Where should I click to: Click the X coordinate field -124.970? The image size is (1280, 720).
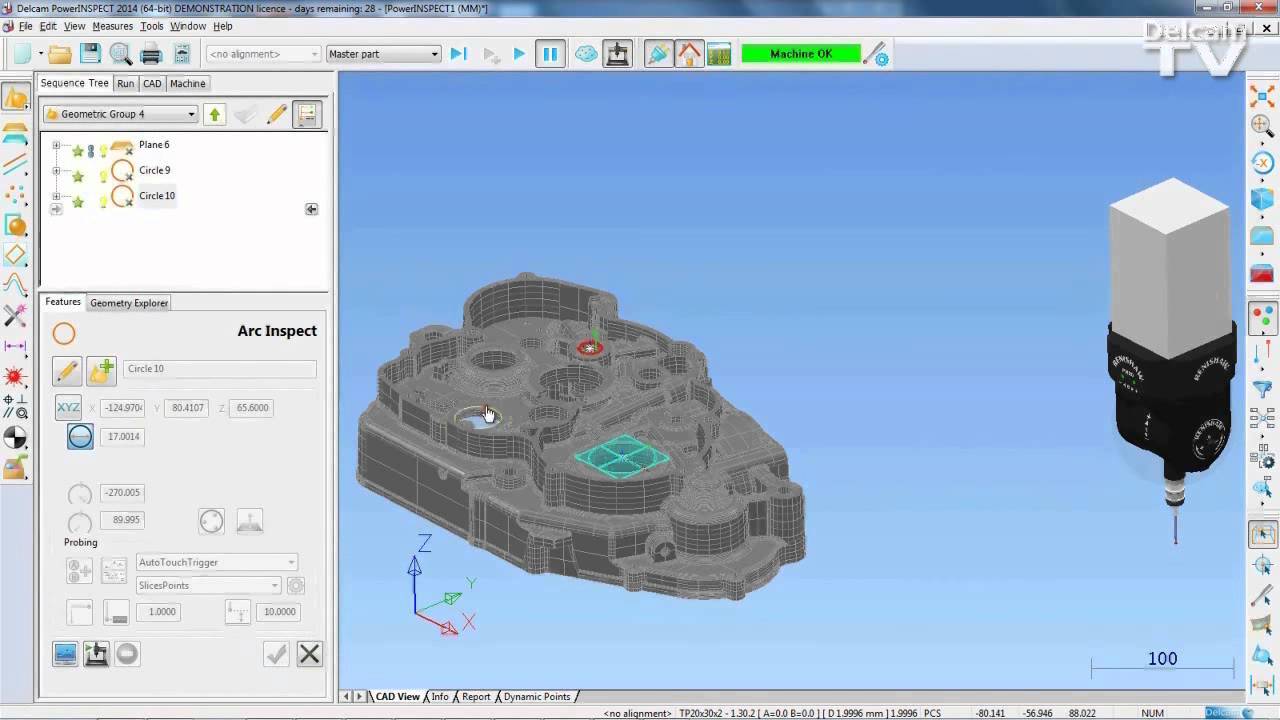(123, 408)
